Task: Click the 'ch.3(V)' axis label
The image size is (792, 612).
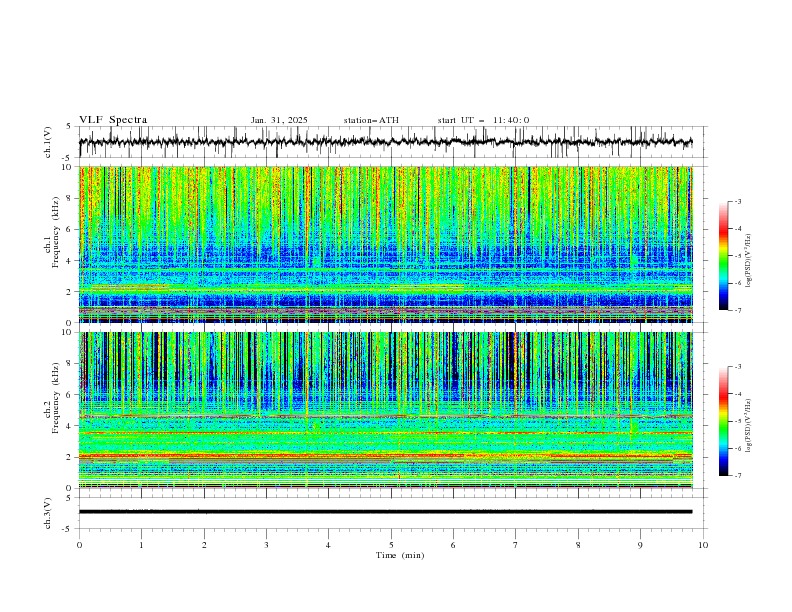Action: coord(48,513)
